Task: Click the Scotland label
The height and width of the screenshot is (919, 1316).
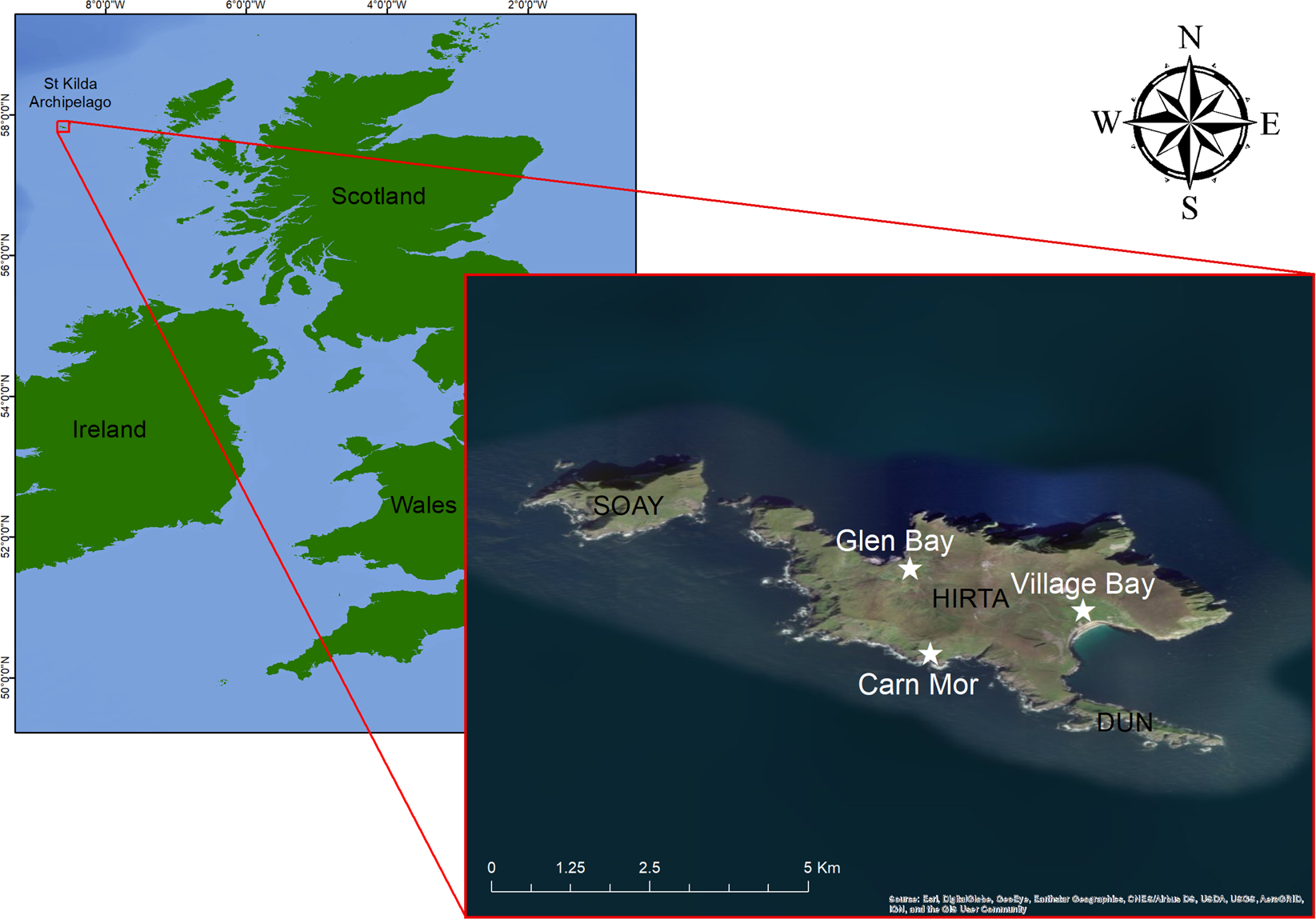Action: coord(378,196)
